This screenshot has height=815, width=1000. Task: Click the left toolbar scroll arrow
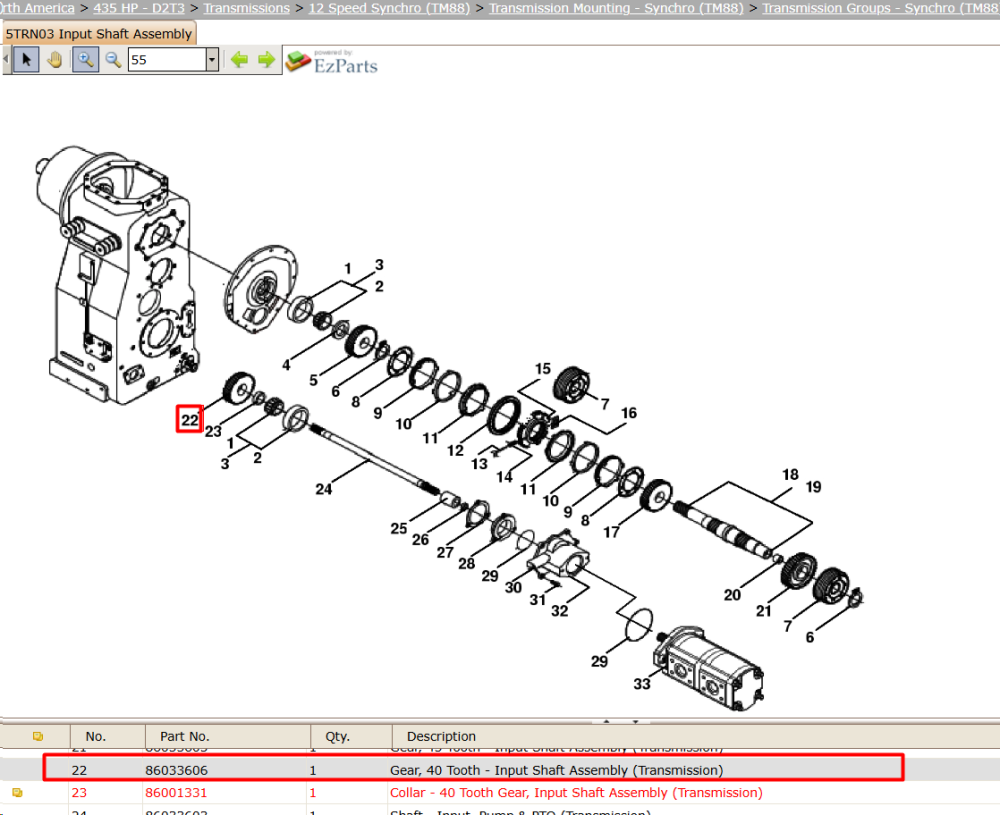(x=6, y=60)
